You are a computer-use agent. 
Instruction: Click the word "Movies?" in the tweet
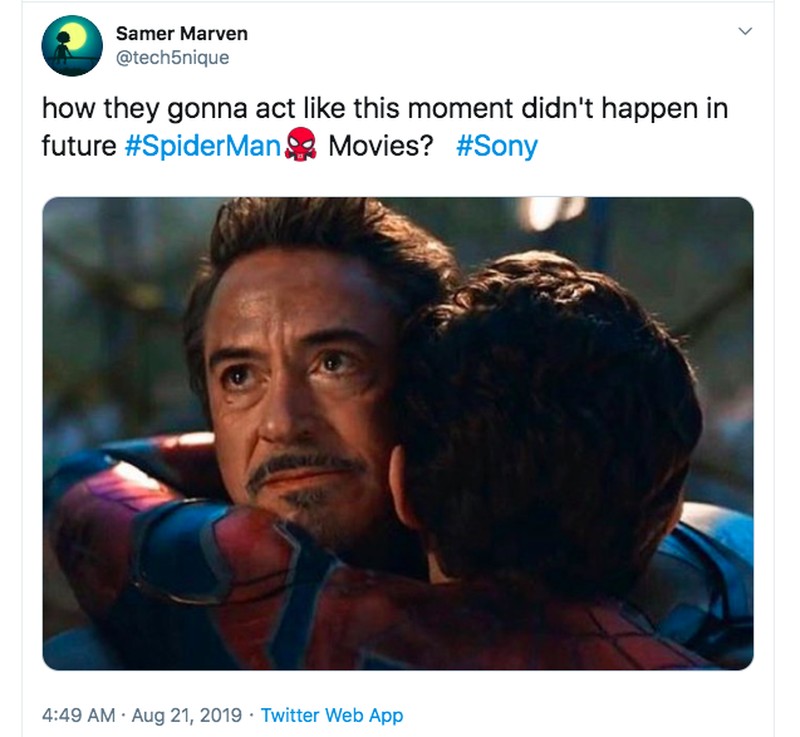point(381,147)
